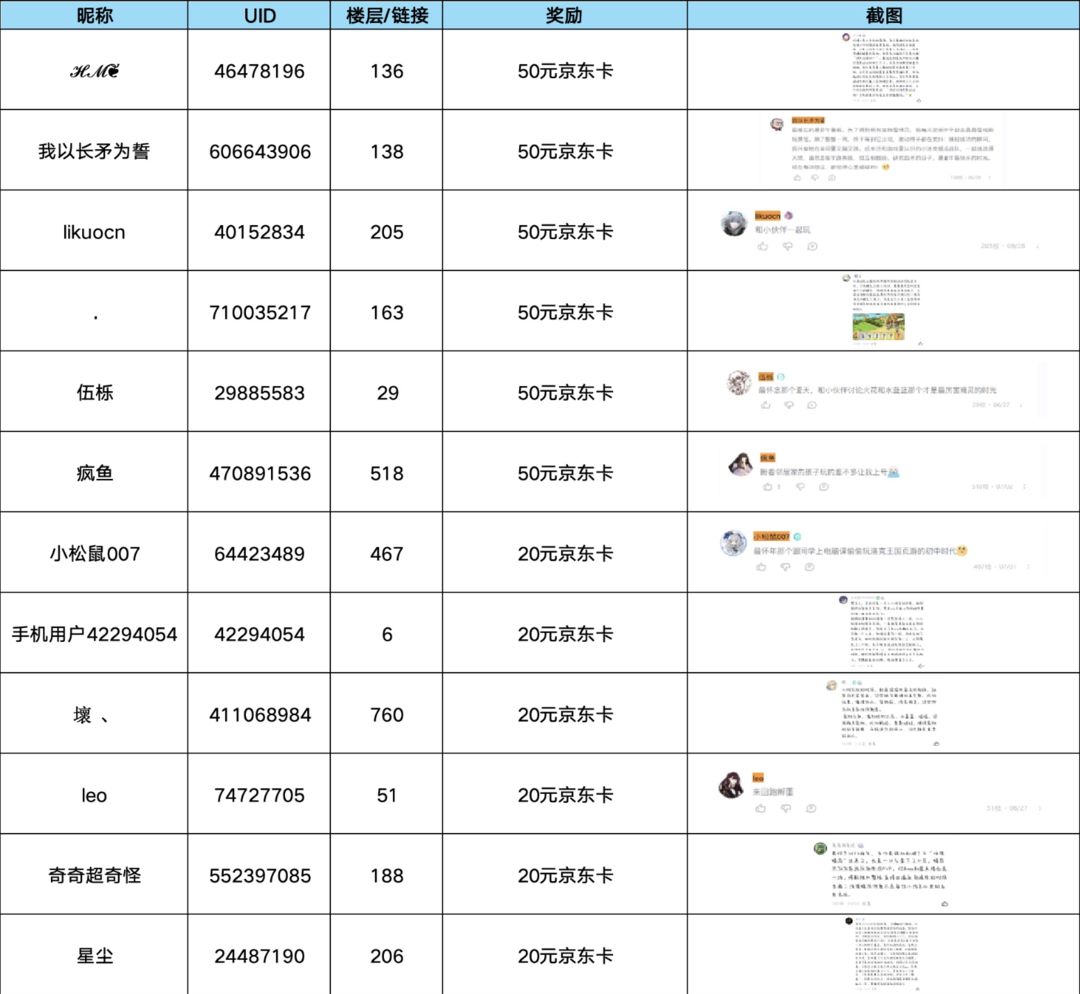
Task: Open screenshot thumbnail in UID 710035217 row
Action: click(x=884, y=310)
